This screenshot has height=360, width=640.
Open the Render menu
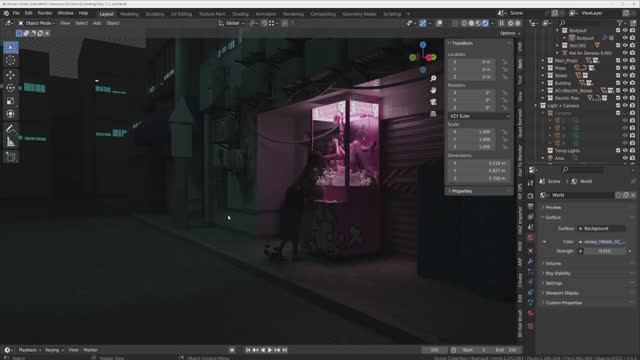tap(44, 13)
